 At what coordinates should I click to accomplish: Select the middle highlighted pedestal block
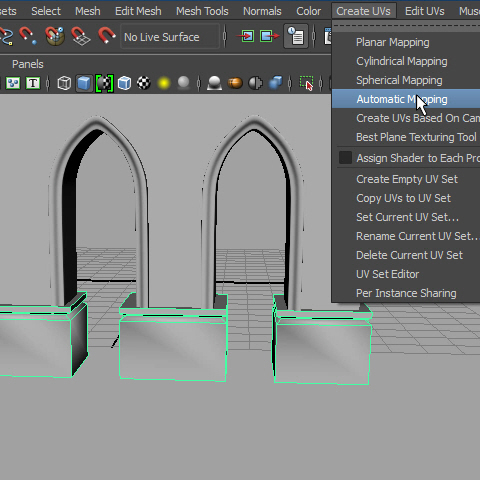coord(173,347)
